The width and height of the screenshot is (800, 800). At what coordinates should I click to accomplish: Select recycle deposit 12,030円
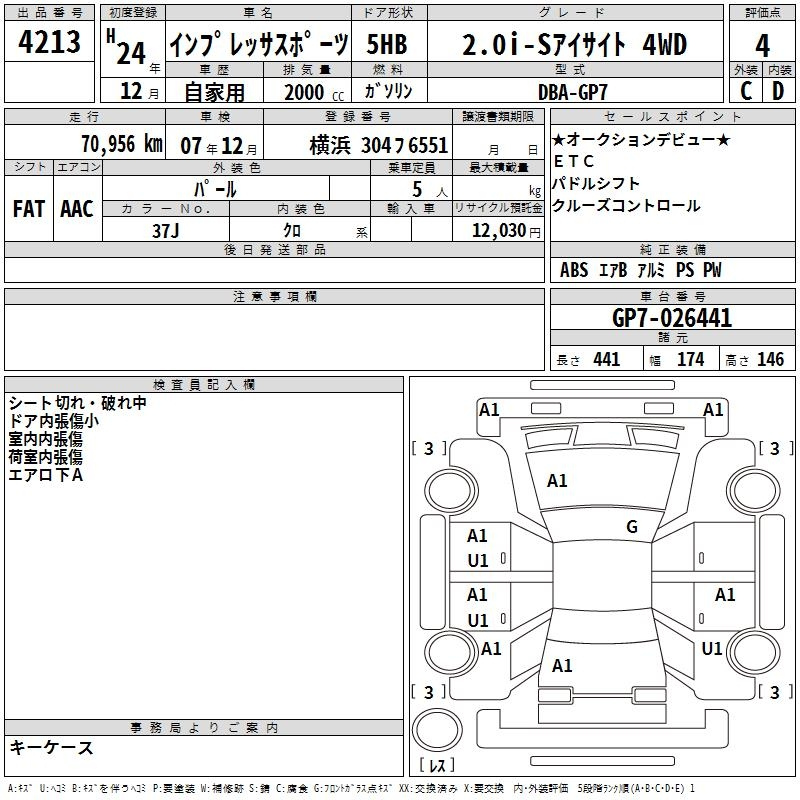coord(506,231)
